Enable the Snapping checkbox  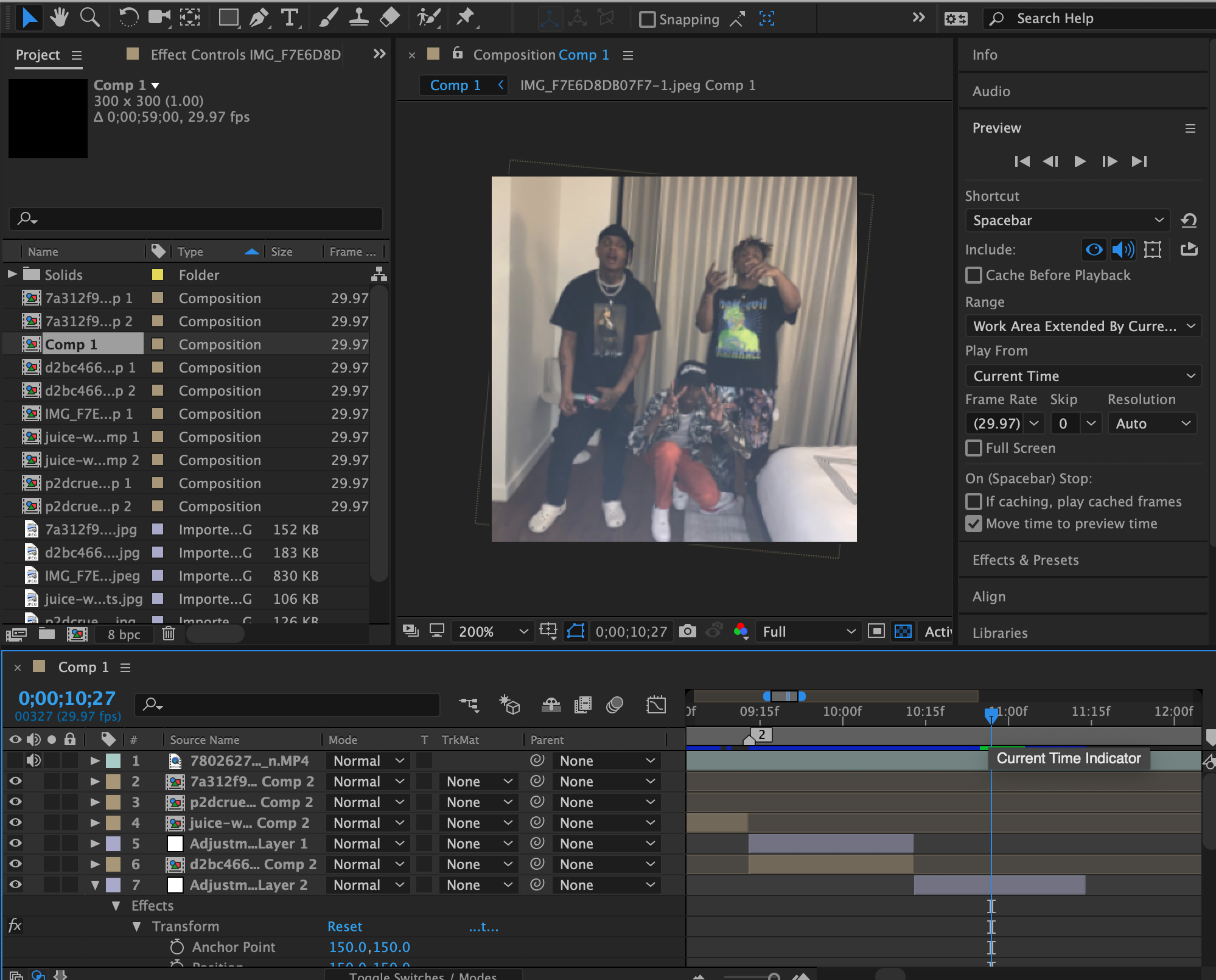click(x=648, y=19)
